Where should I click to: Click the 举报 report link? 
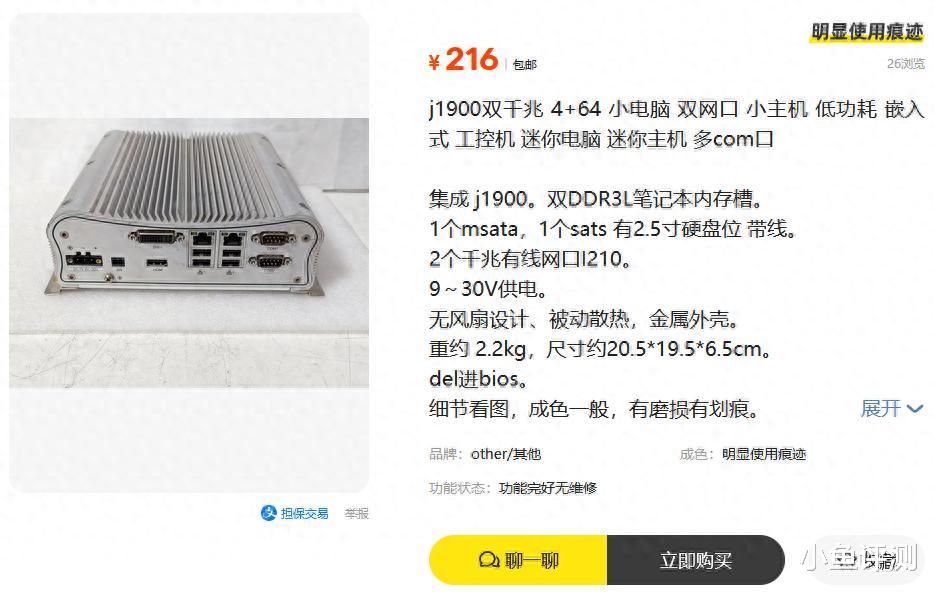click(x=357, y=513)
